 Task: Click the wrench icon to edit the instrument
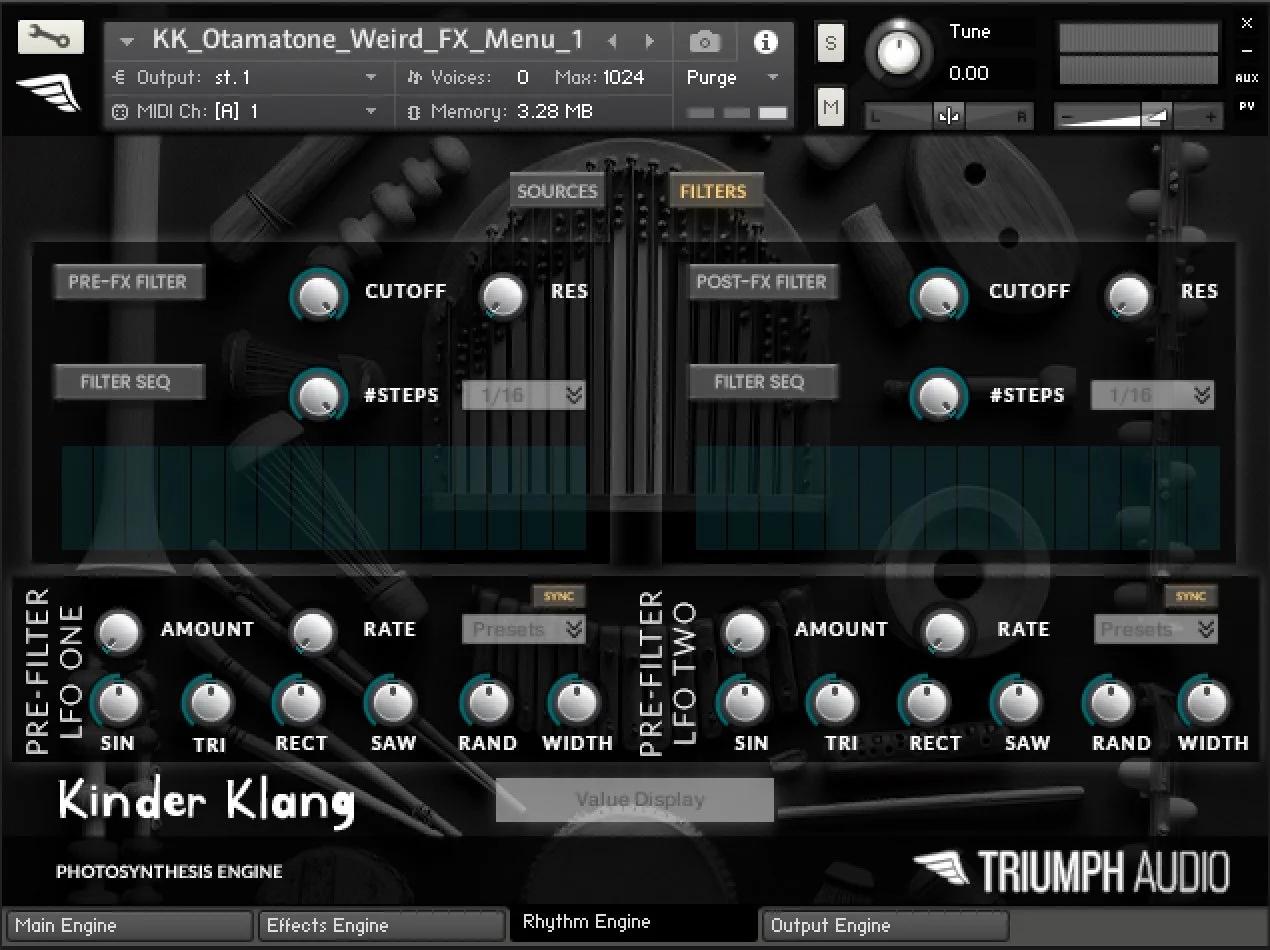tap(52, 36)
